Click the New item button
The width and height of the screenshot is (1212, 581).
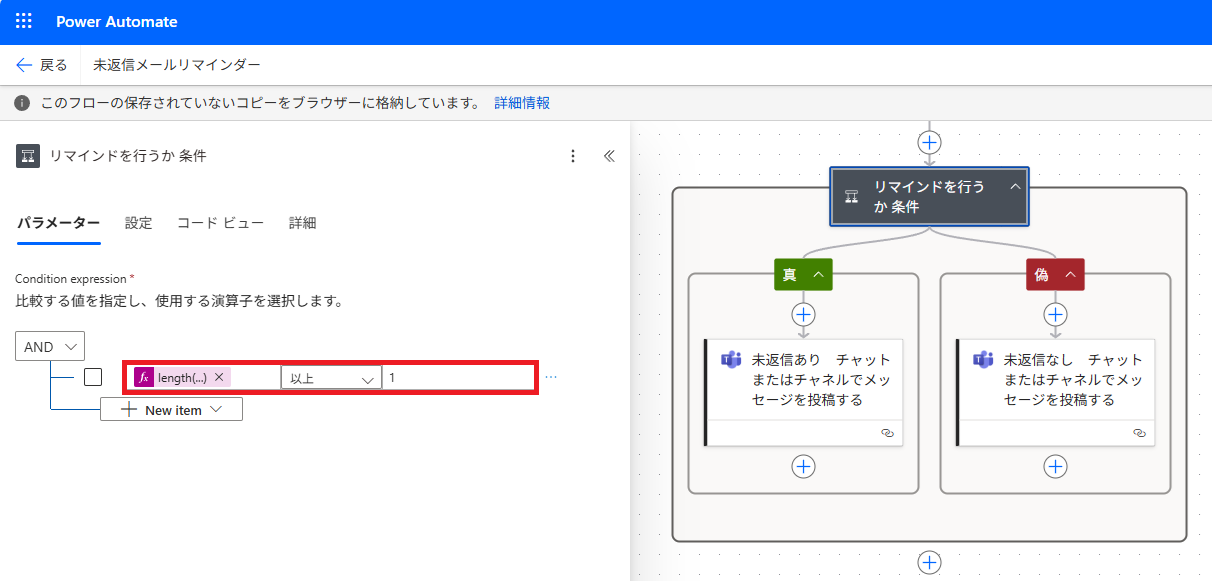point(171,408)
